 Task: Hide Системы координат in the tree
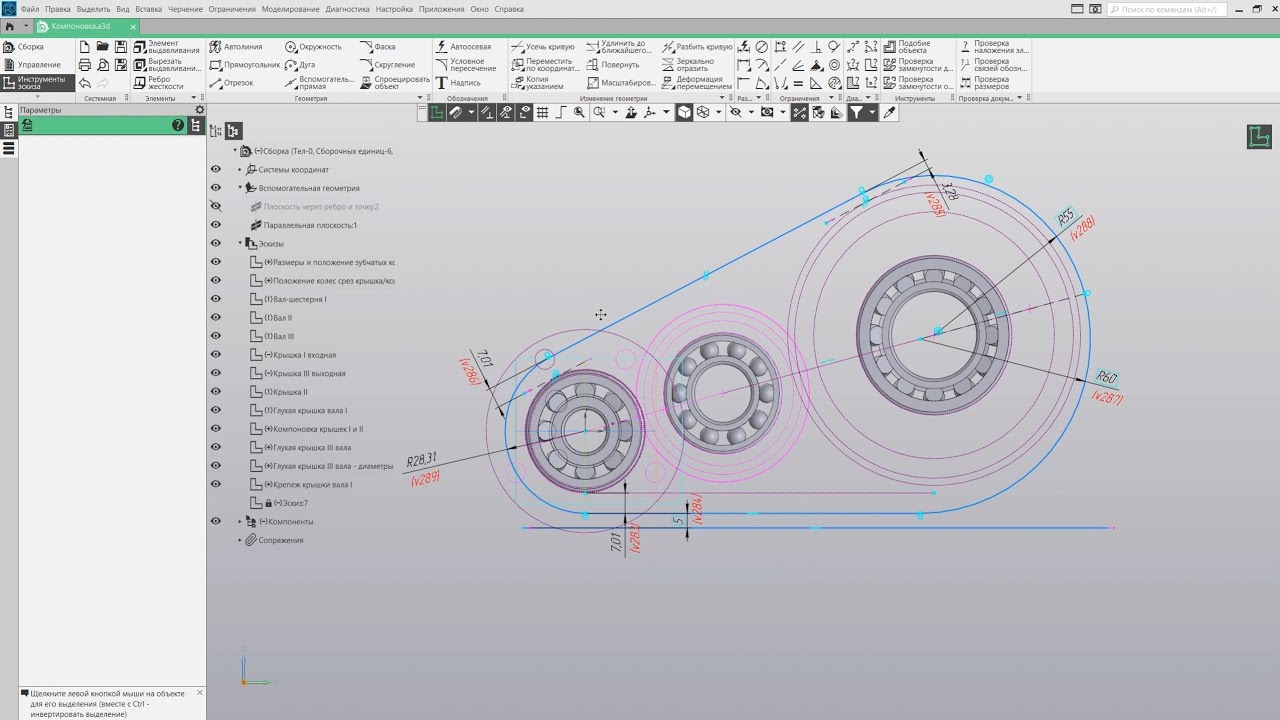point(215,170)
